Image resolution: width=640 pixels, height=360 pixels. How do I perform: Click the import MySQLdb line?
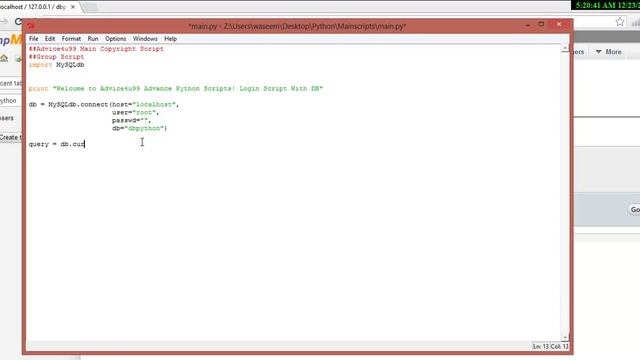(x=56, y=65)
